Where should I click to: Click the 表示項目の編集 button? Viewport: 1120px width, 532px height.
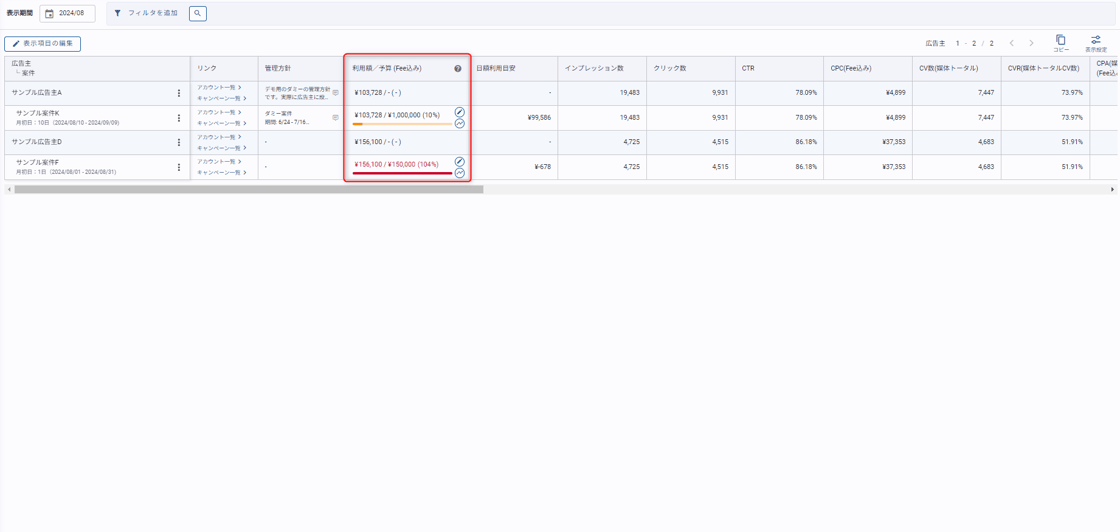pyautogui.click(x=43, y=44)
